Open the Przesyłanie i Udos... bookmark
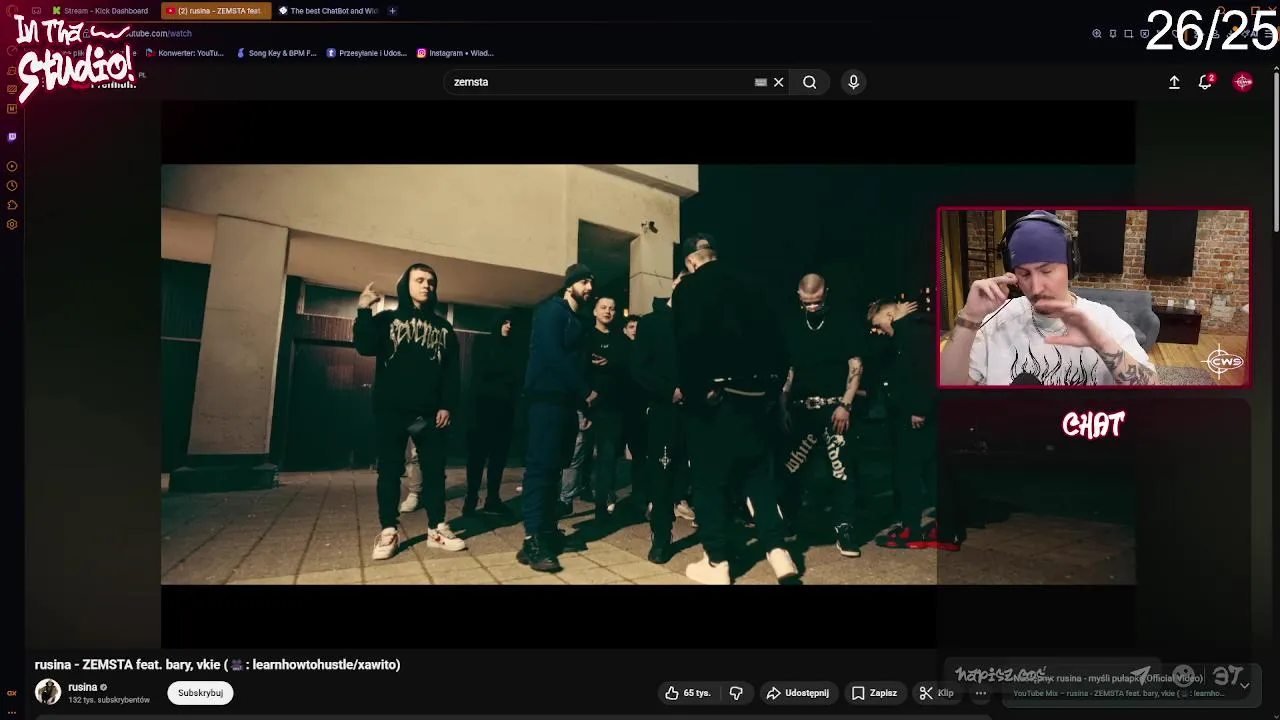The image size is (1280, 720). click(x=367, y=53)
